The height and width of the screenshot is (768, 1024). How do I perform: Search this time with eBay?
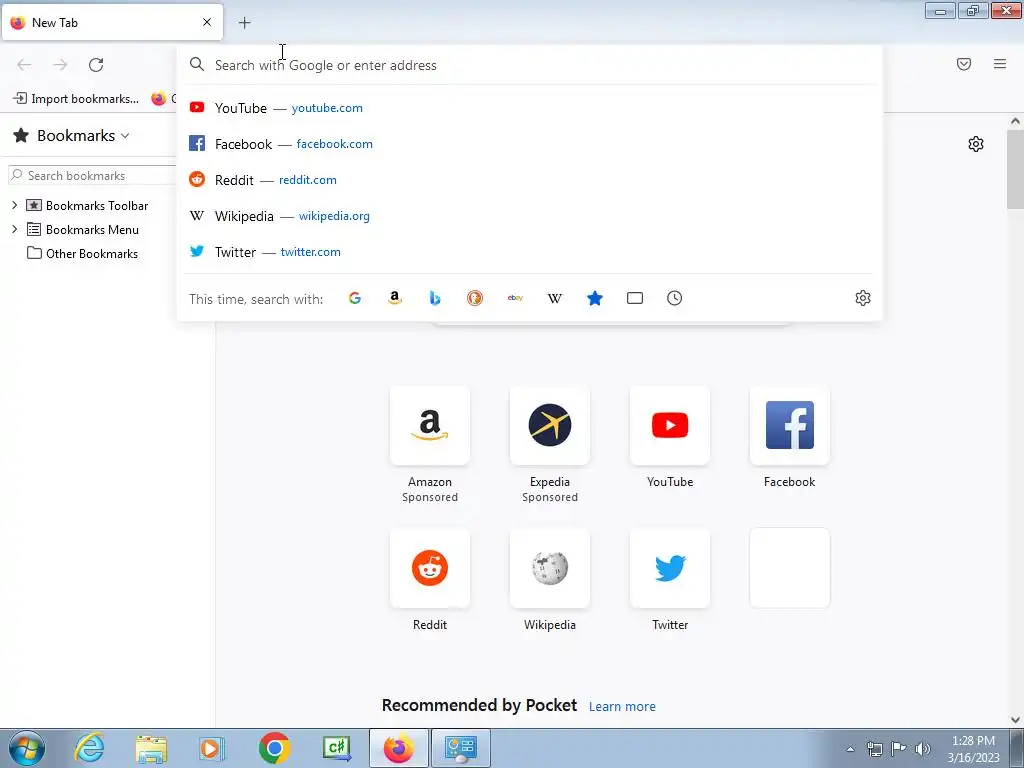click(x=515, y=298)
